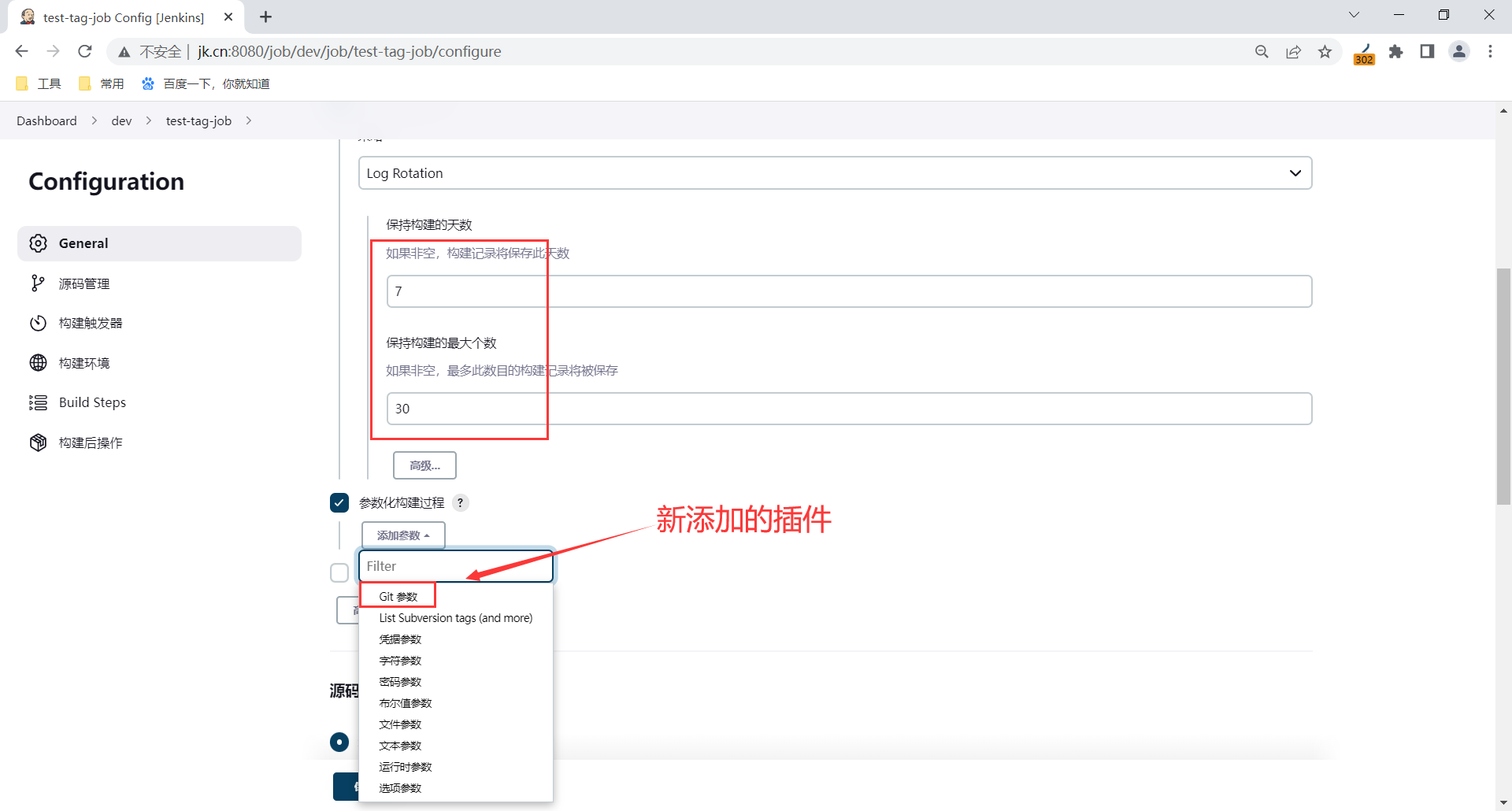Jump to 源码管理 section
This screenshot has width=1512, height=811.
pyautogui.click(x=159, y=283)
